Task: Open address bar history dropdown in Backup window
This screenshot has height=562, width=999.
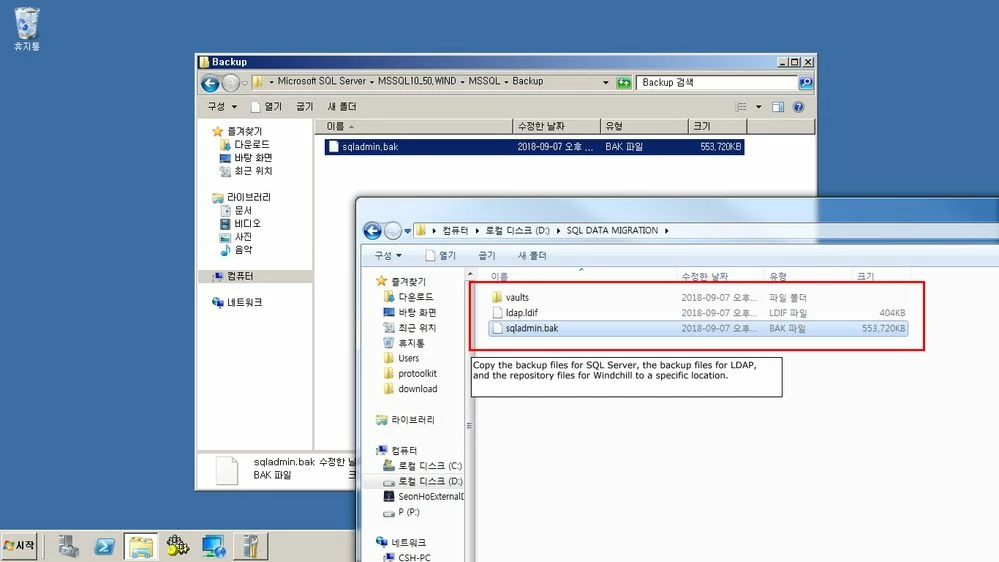Action: 605,82
